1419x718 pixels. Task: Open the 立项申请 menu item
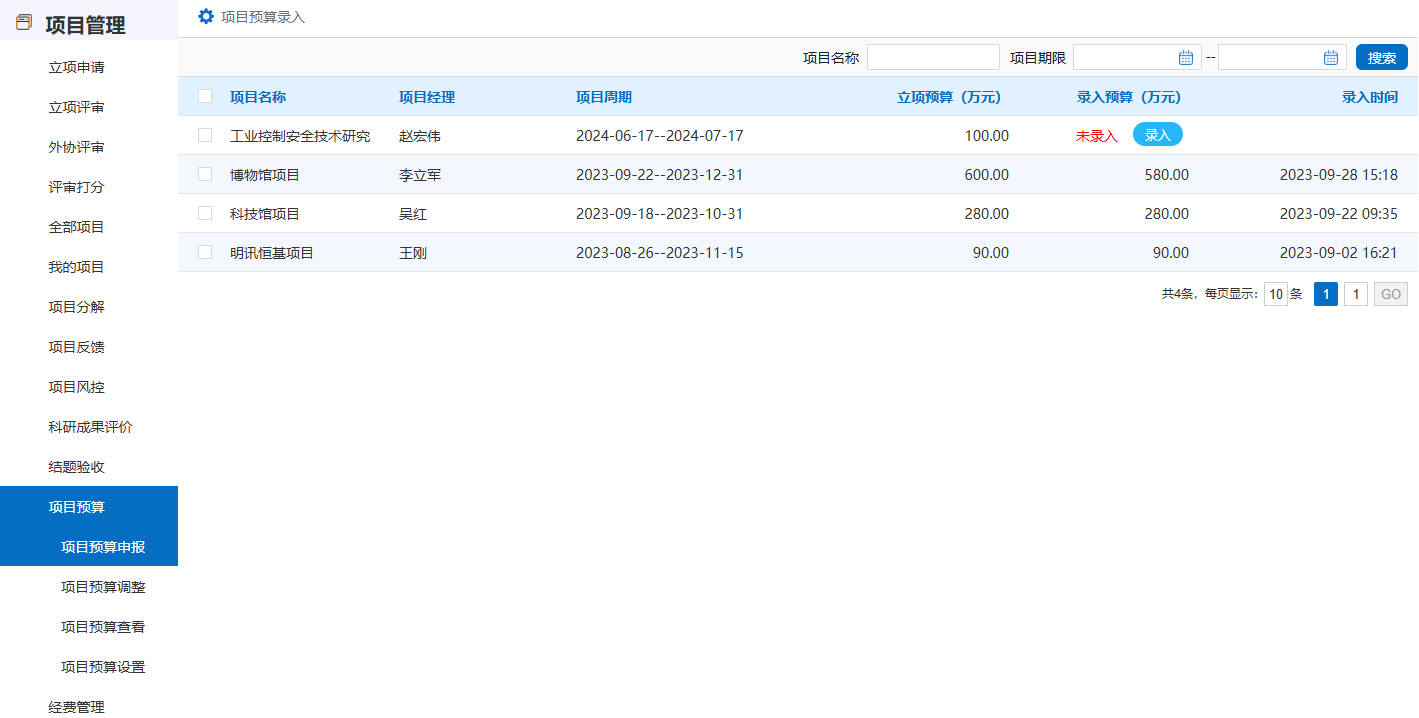click(x=77, y=67)
